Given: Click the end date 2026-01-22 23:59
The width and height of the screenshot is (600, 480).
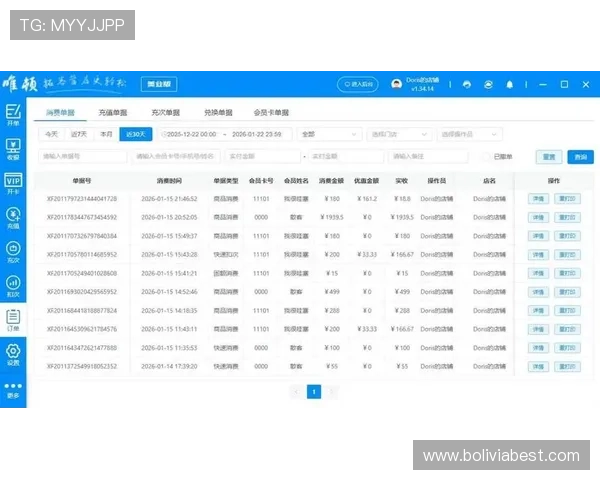Looking at the screenshot, I should (257, 134).
